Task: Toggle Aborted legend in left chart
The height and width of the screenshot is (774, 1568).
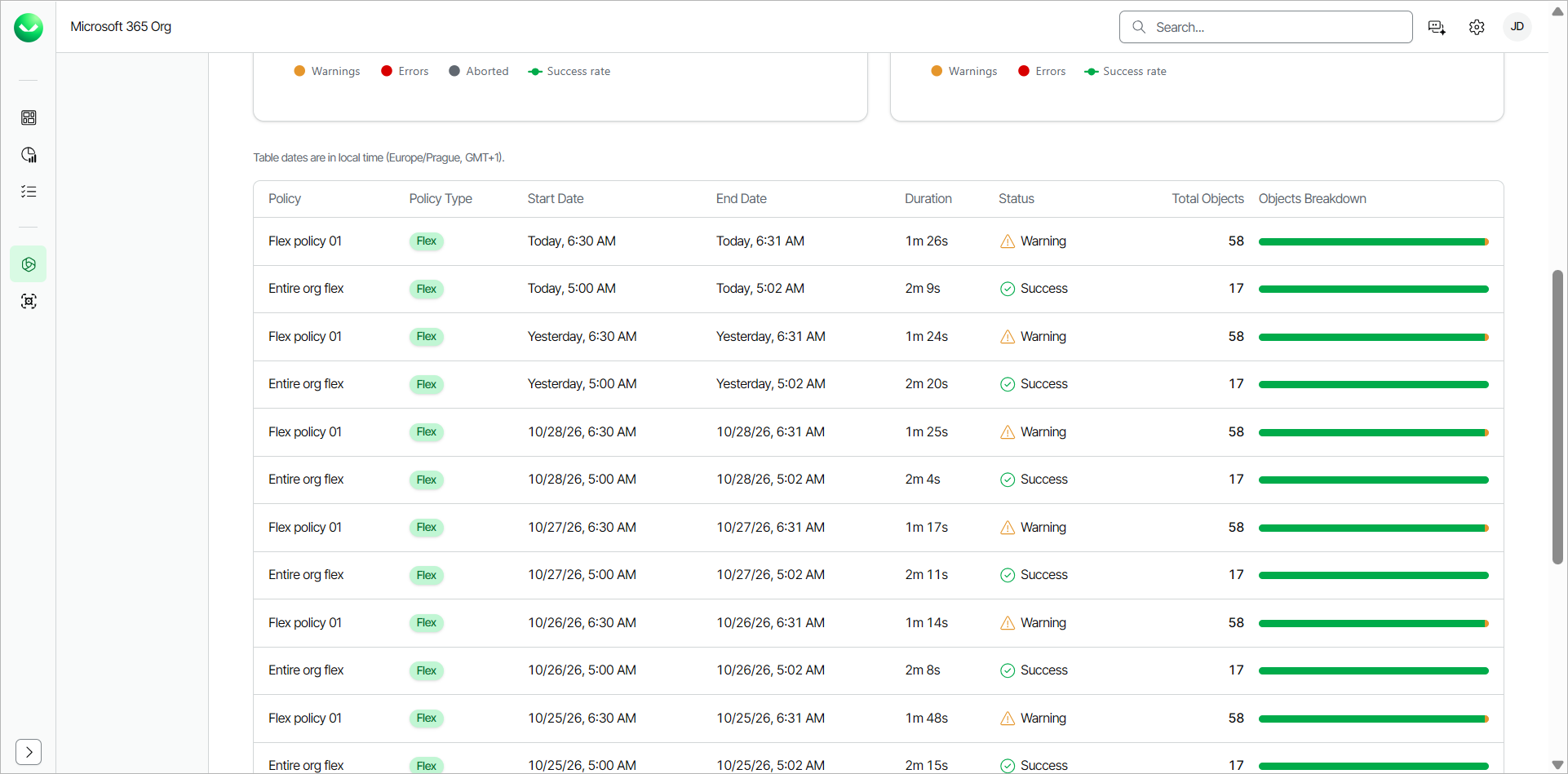Action: (478, 71)
